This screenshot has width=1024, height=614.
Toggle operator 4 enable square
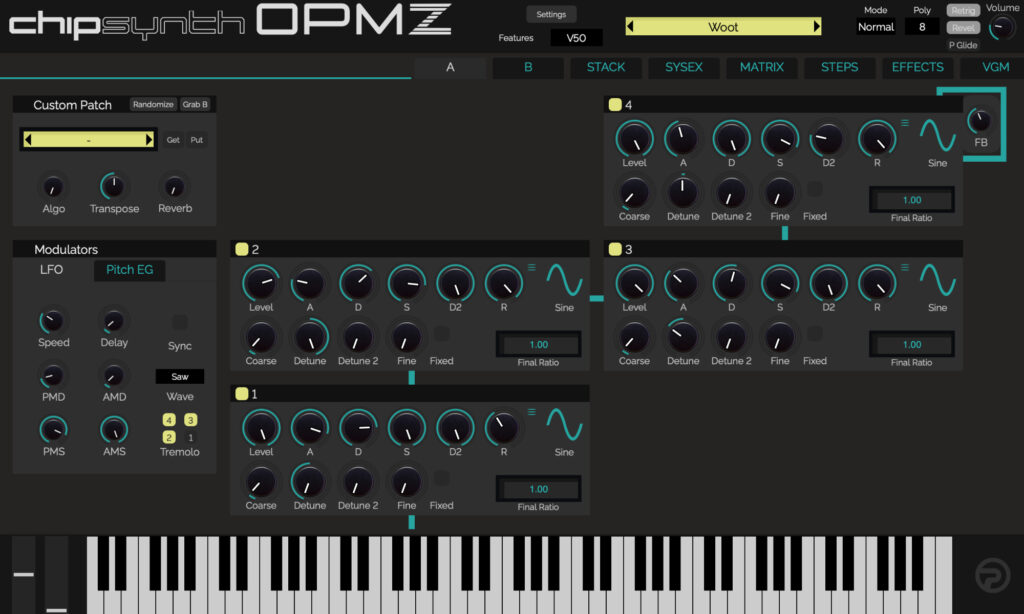(x=615, y=105)
